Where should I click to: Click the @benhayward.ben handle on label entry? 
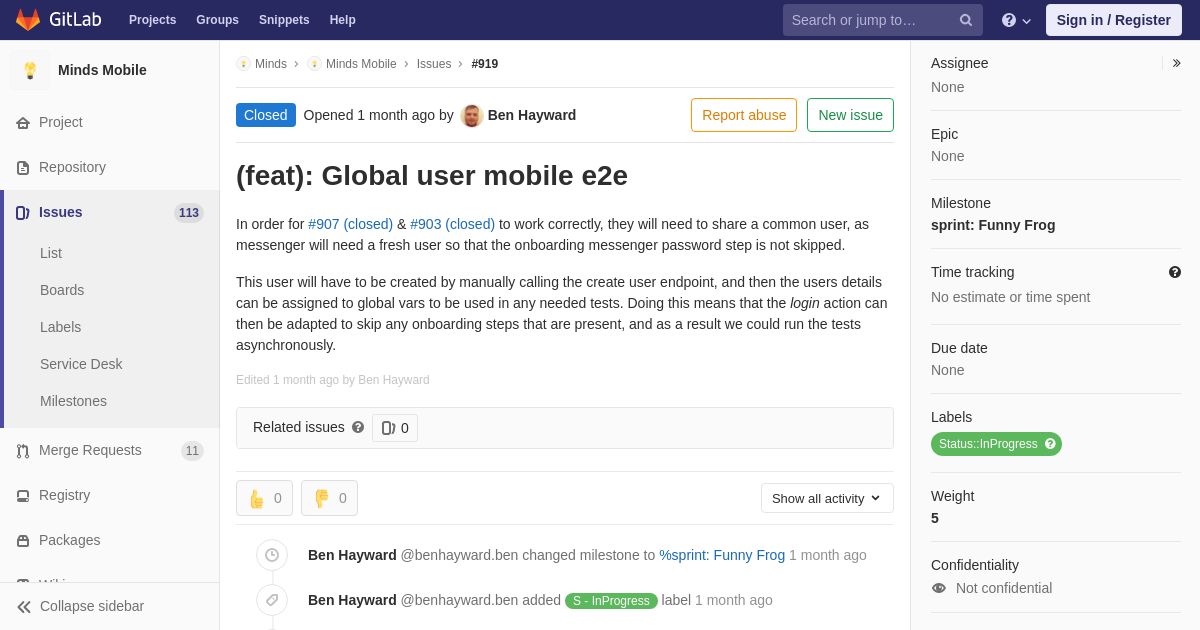click(x=459, y=600)
